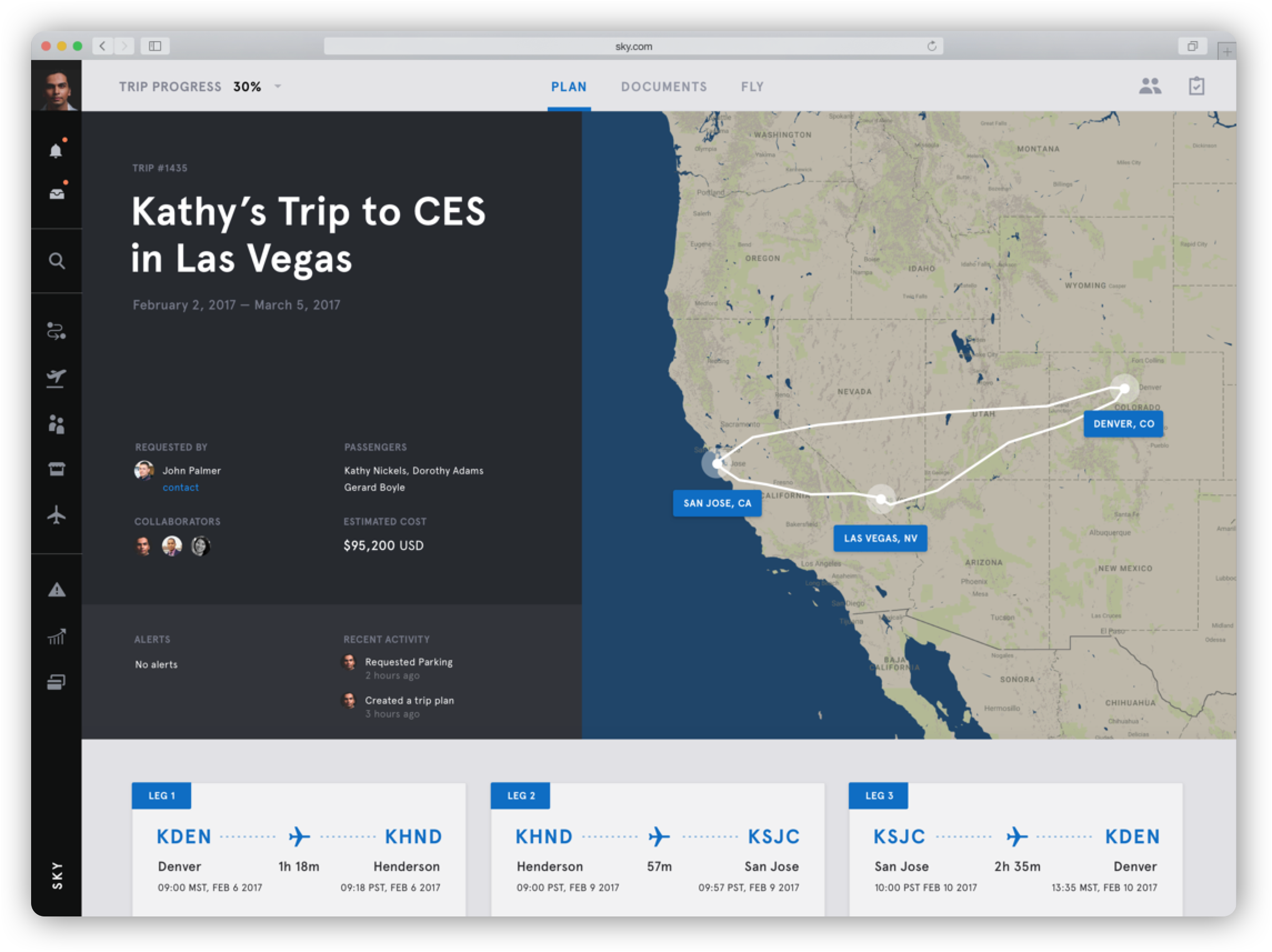
Task: Click the third collaborator avatar
Action: (200, 545)
